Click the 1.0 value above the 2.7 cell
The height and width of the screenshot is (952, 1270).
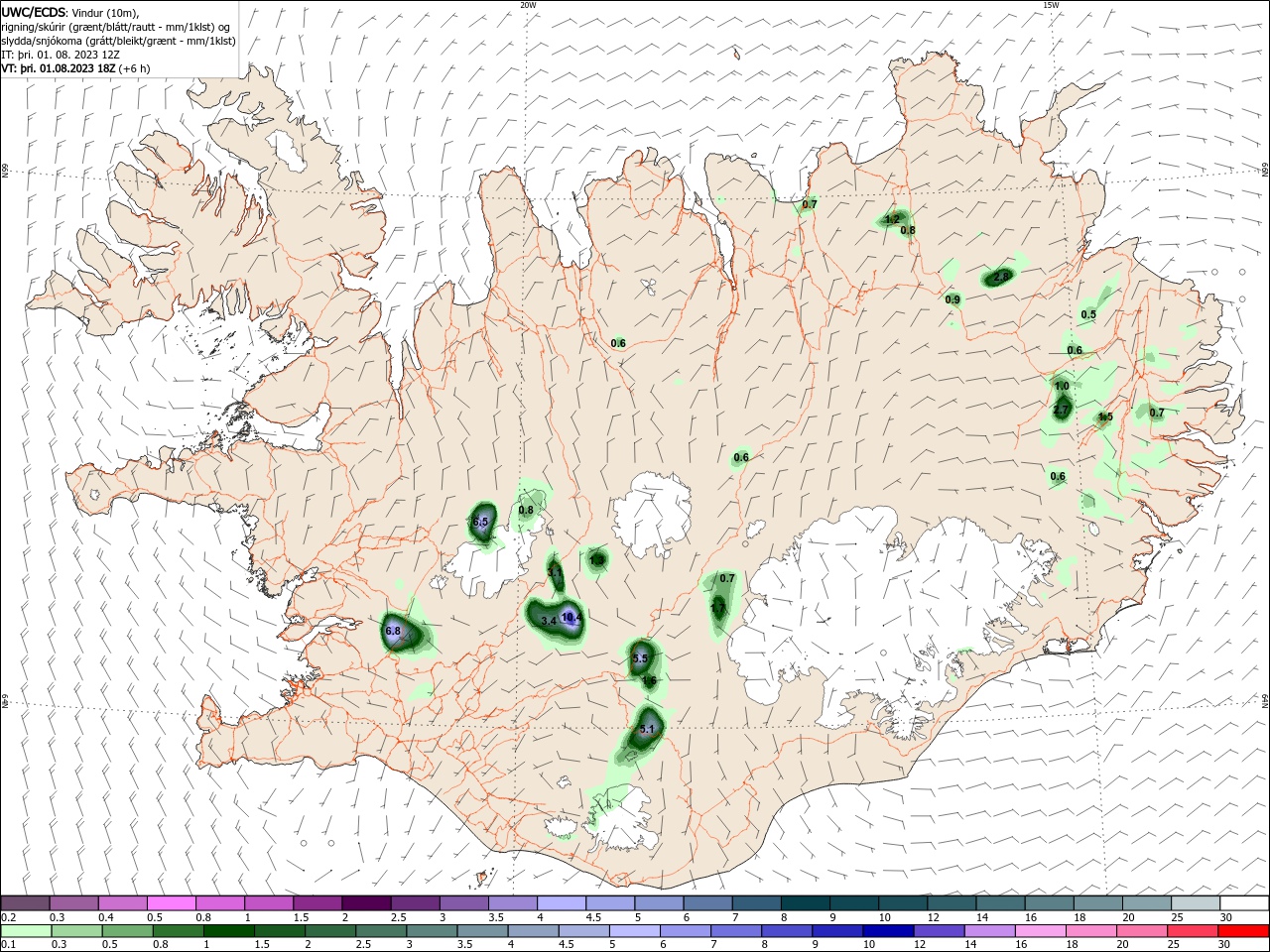1062,386
